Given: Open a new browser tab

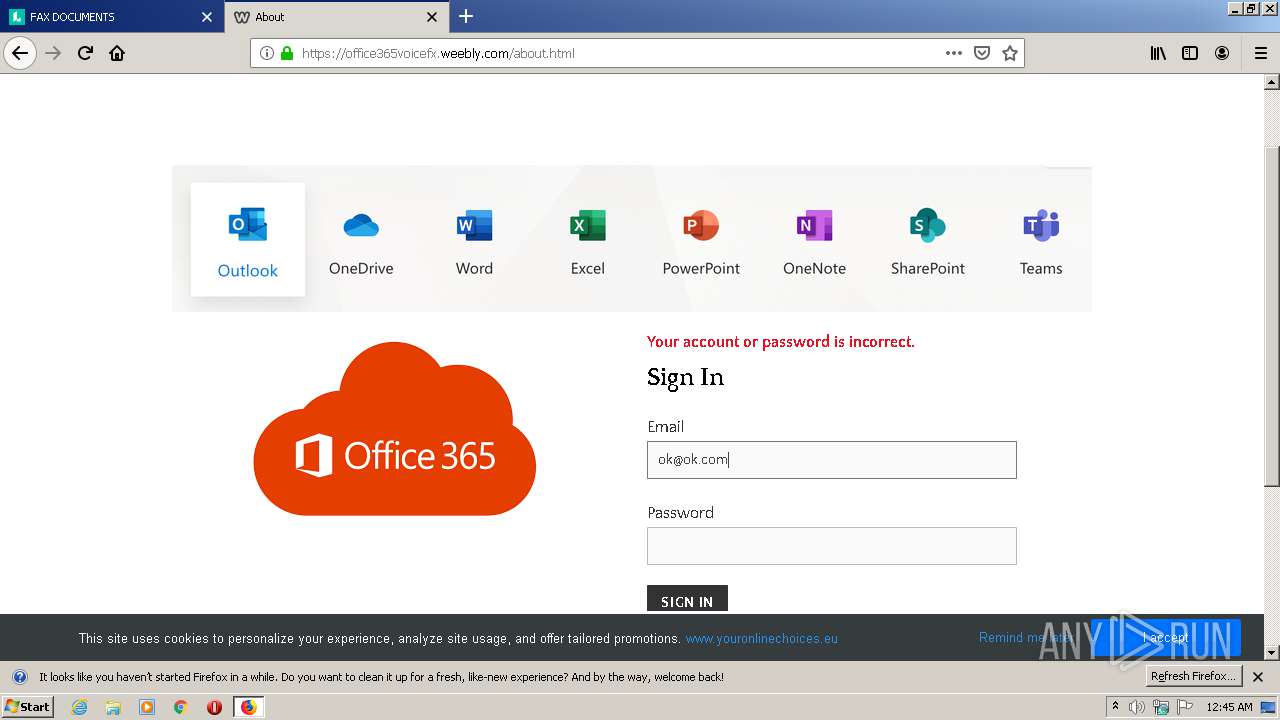Looking at the screenshot, I should click(x=466, y=17).
